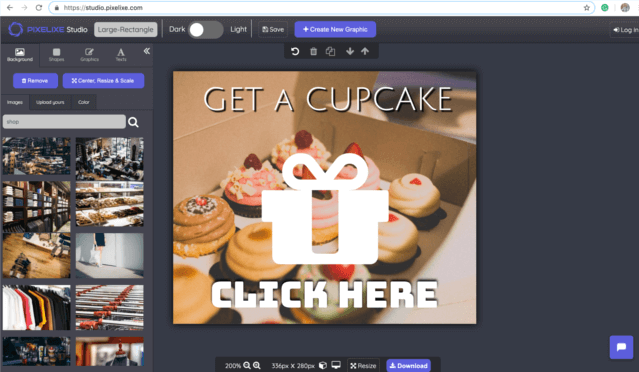Open the Resize option in bottom bar
Viewport: 639px width, 372px height.
click(x=363, y=365)
